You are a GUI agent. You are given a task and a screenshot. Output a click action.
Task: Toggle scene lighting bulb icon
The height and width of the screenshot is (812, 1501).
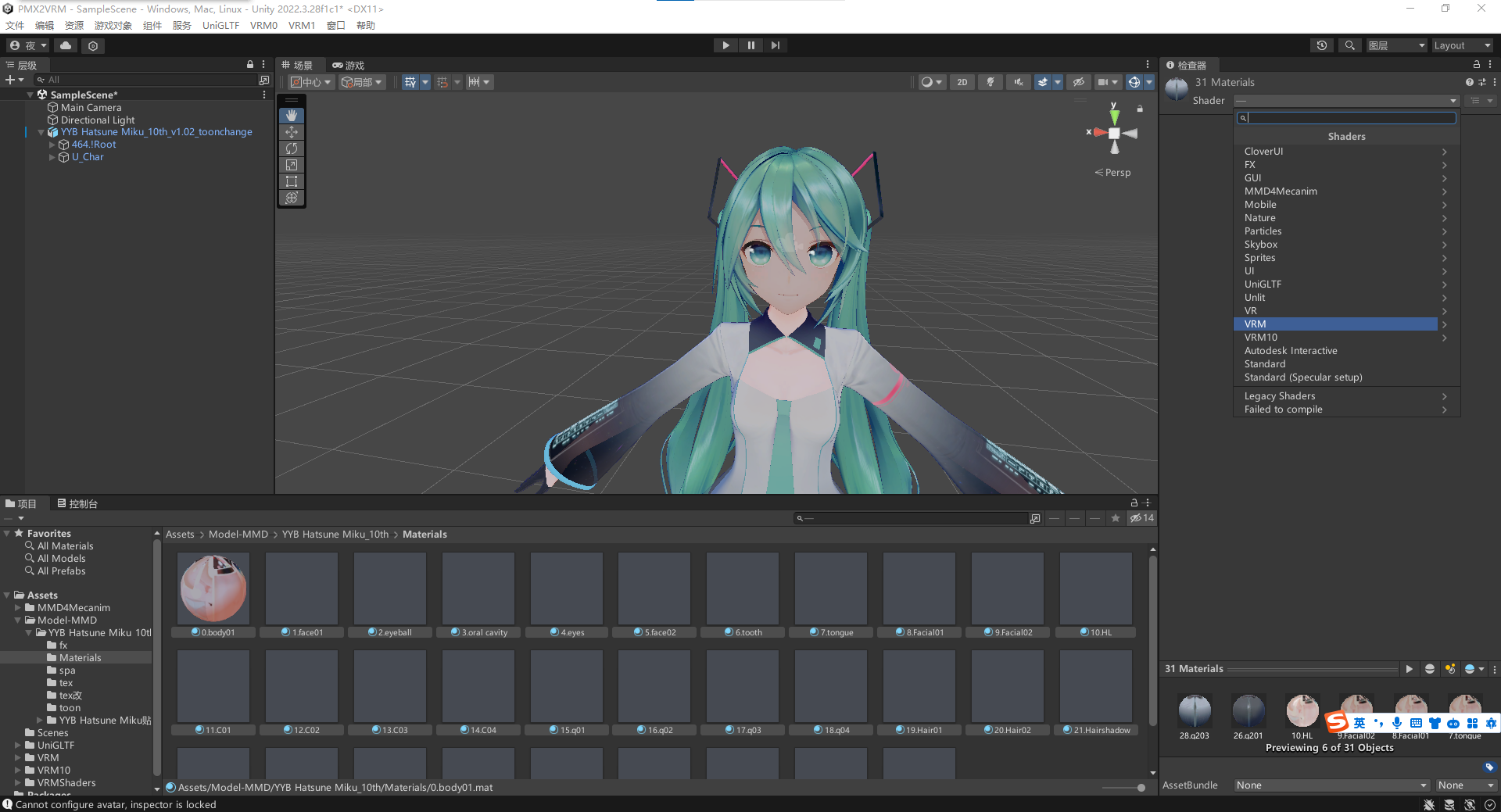tap(991, 82)
